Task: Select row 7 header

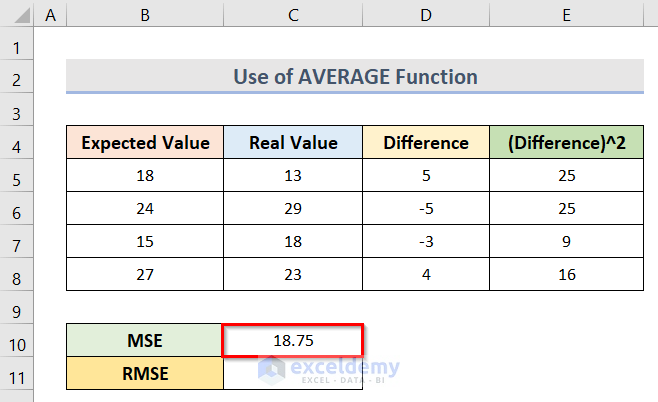Action: pos(17,241)
